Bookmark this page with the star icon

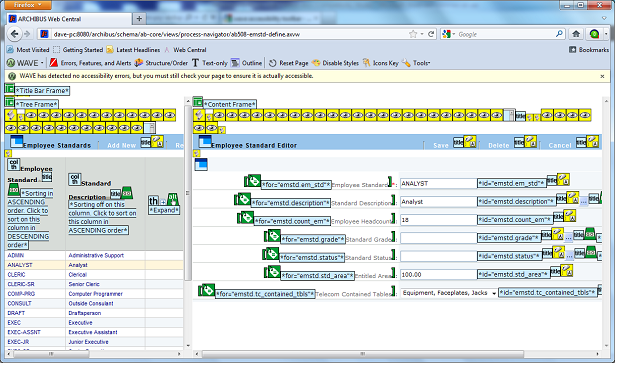coord(413,34)
